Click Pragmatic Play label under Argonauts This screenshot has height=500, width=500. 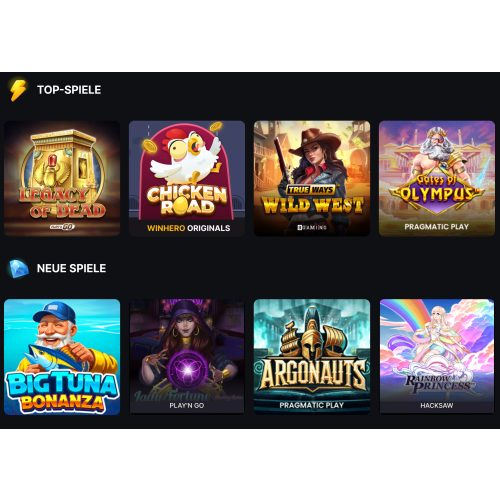(x=312, y=405)
